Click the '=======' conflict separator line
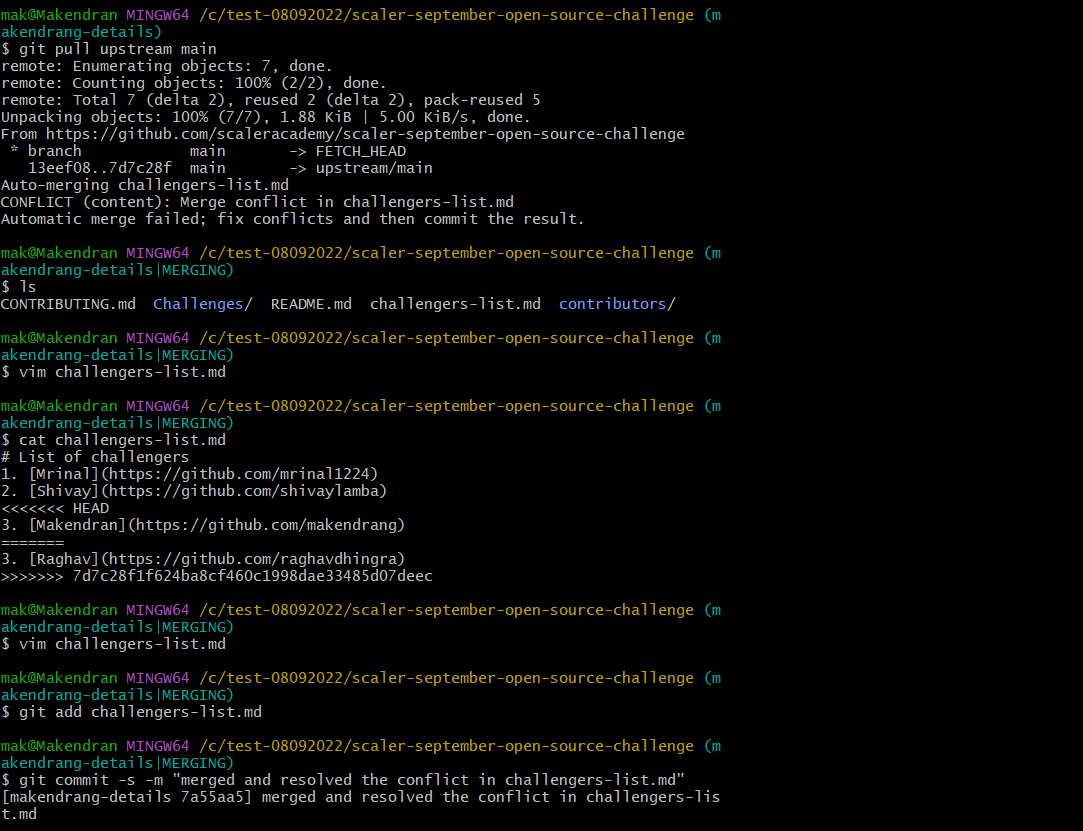This screenshot has height=831, width=1083. [x=32, y=542]
